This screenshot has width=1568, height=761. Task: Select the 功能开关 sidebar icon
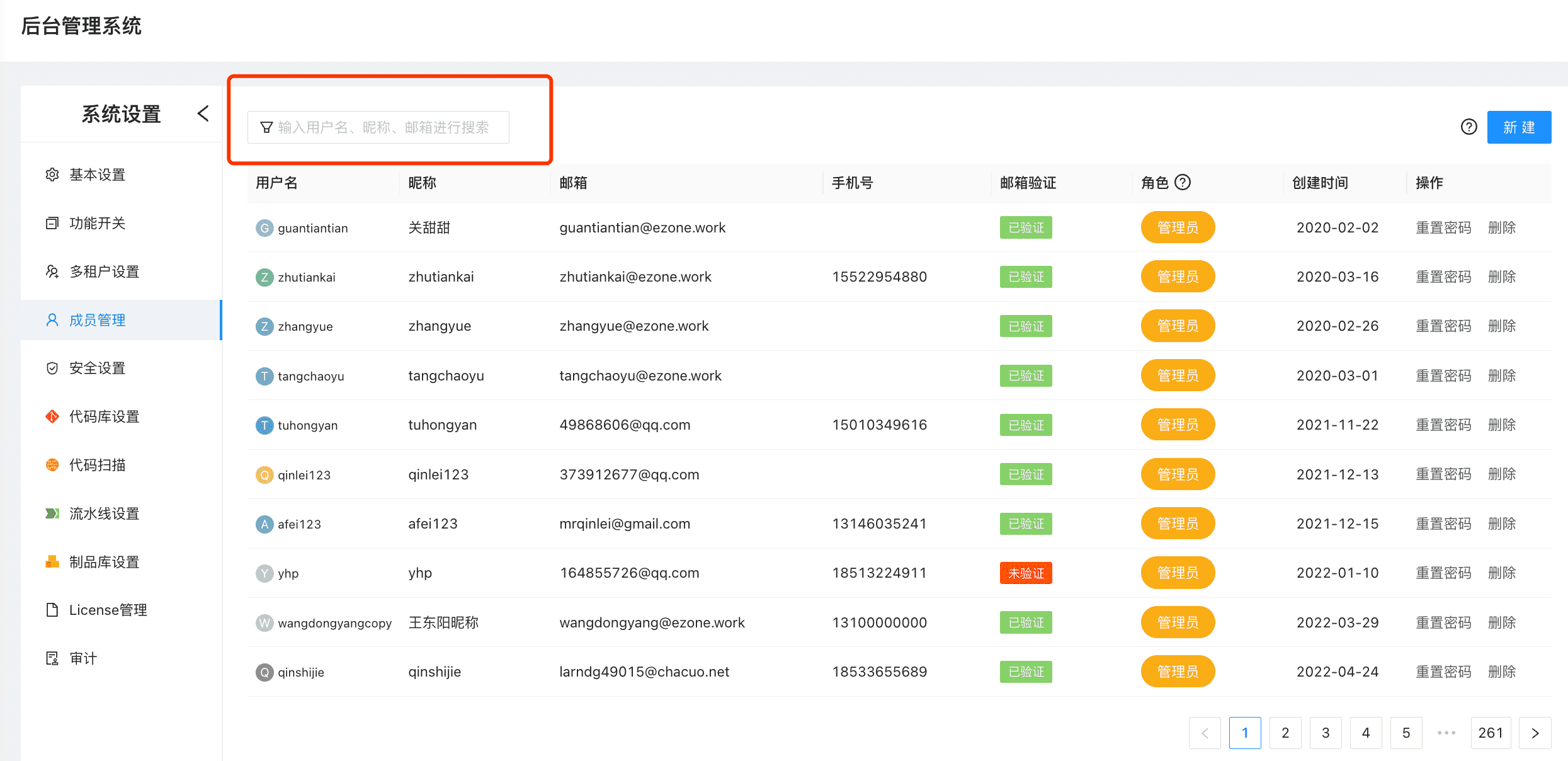click(x=52, y=222)
